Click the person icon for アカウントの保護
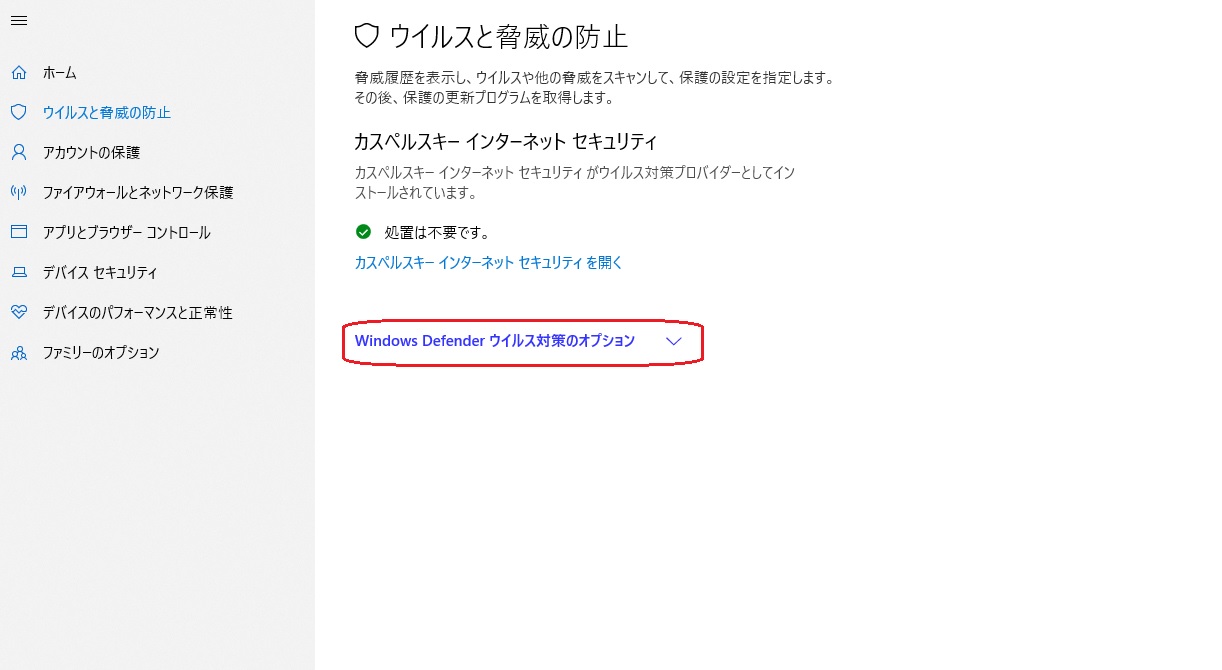This screenshot has width=1222, height=670. tap(18, 152)
